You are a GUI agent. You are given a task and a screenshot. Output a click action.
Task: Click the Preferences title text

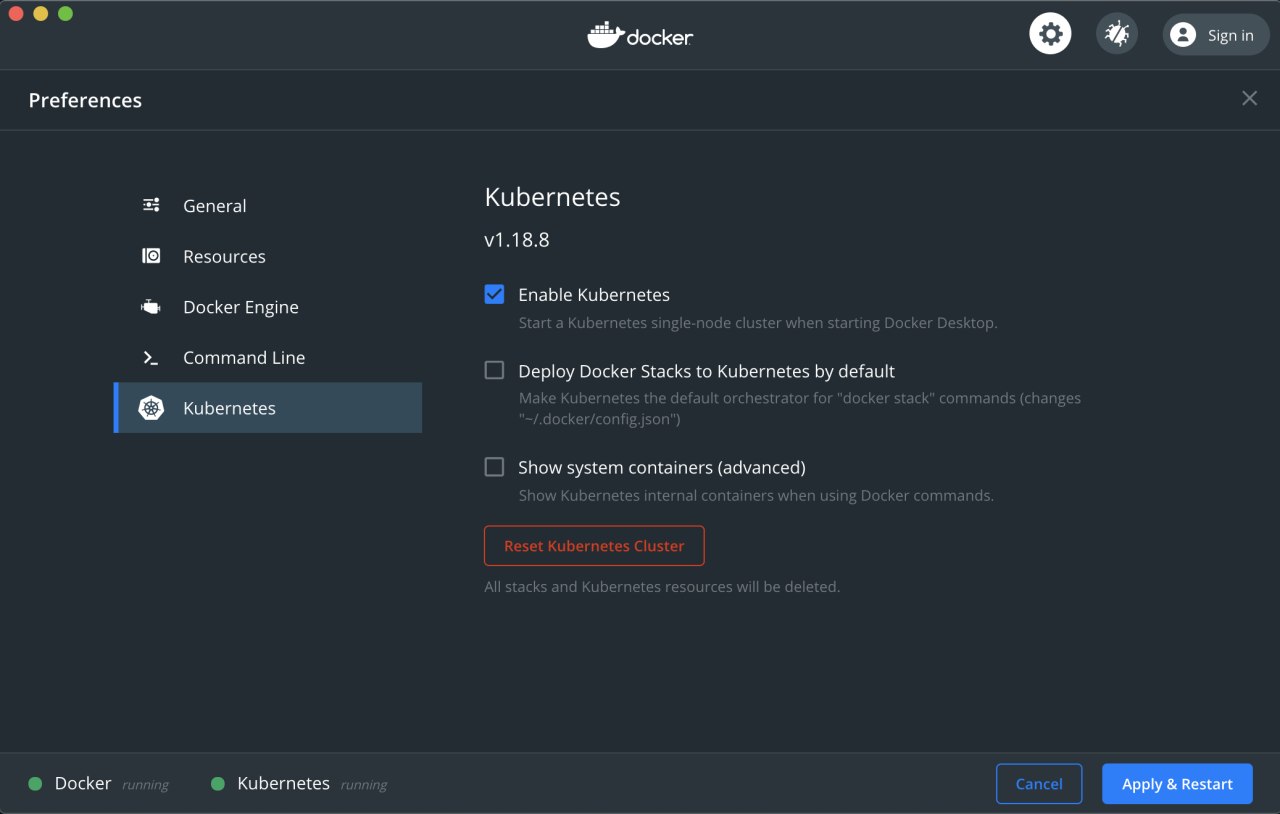click(x=85, y=100)
